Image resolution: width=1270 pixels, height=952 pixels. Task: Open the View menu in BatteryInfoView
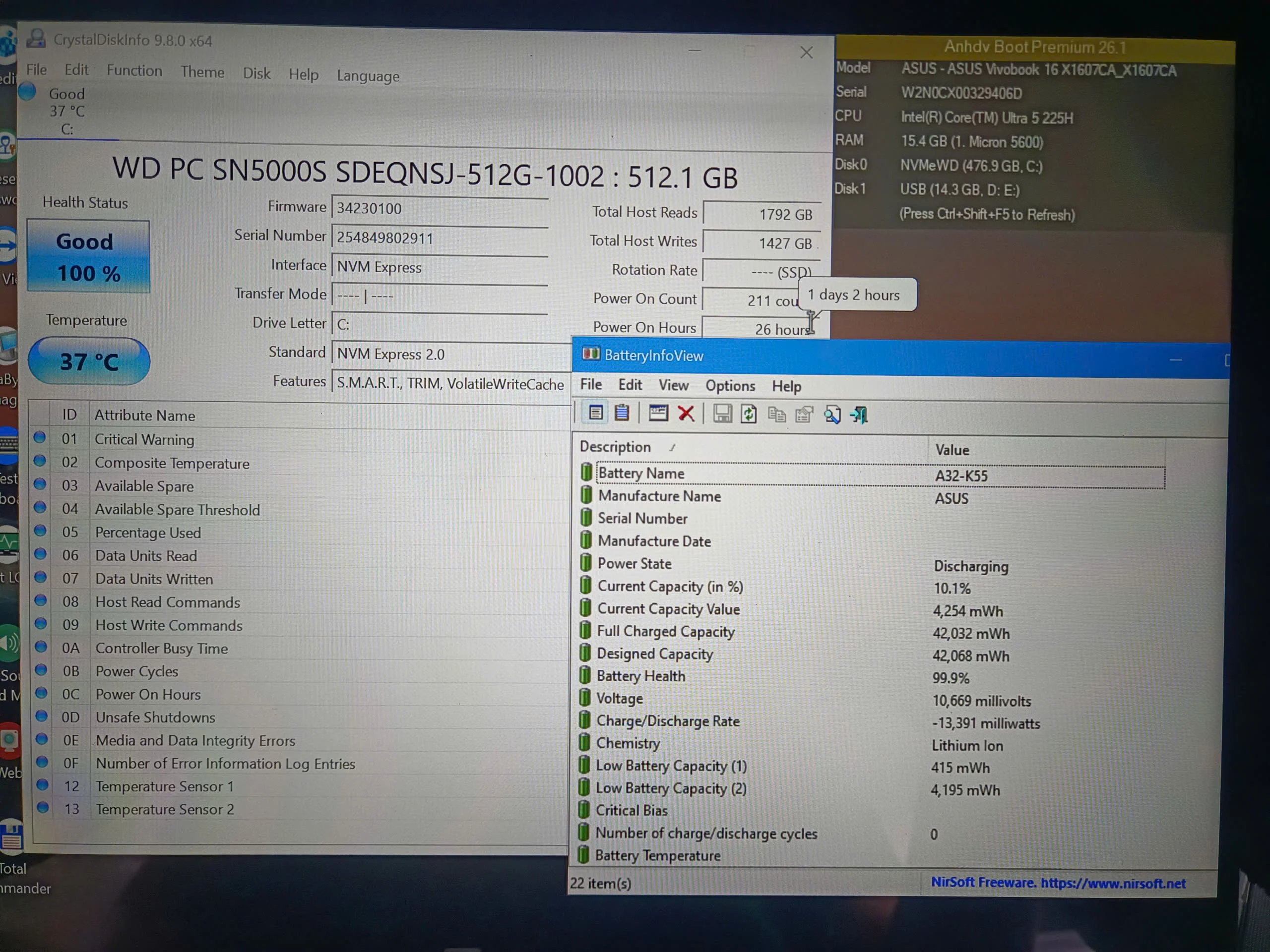pyautogui.click(x=674, y=385)
